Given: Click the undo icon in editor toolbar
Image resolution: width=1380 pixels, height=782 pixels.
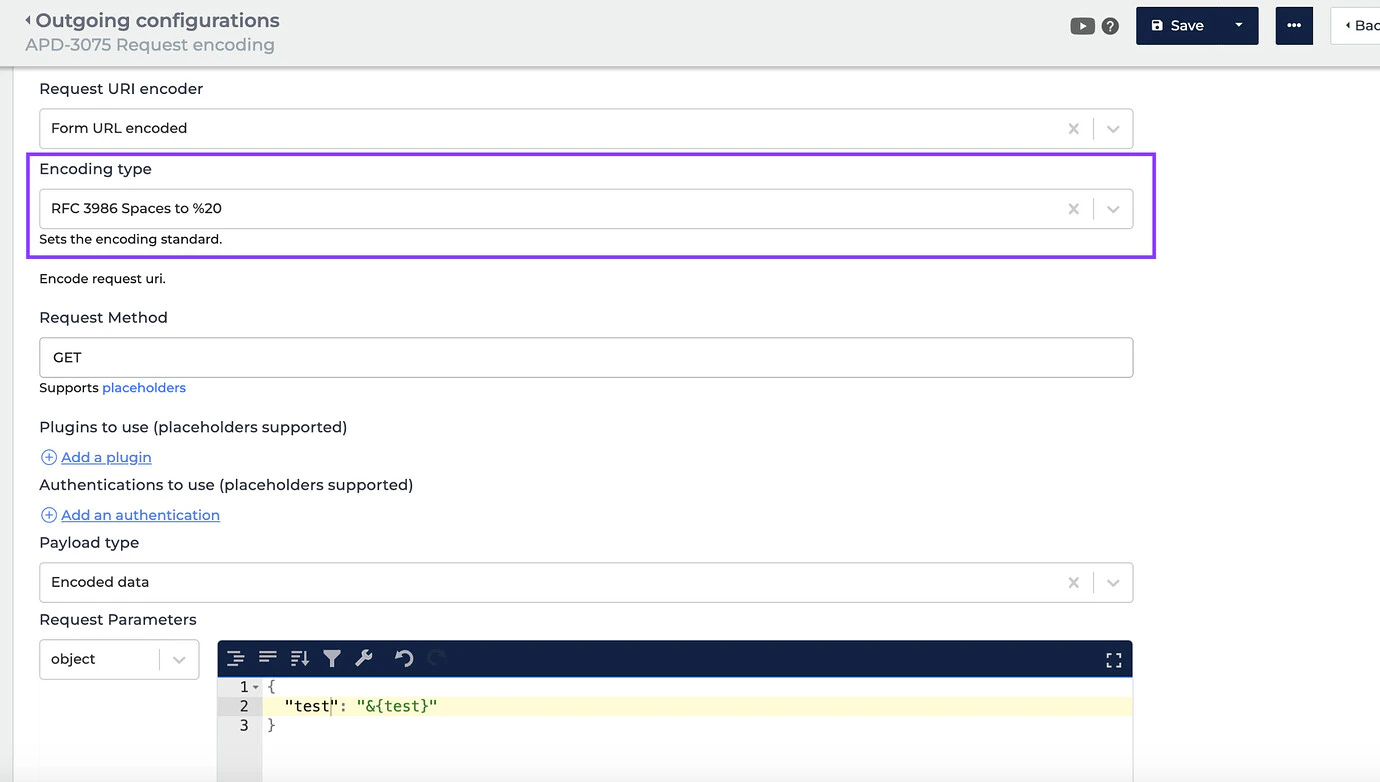Looking at the screenshot, I should [x=404, y=658].
